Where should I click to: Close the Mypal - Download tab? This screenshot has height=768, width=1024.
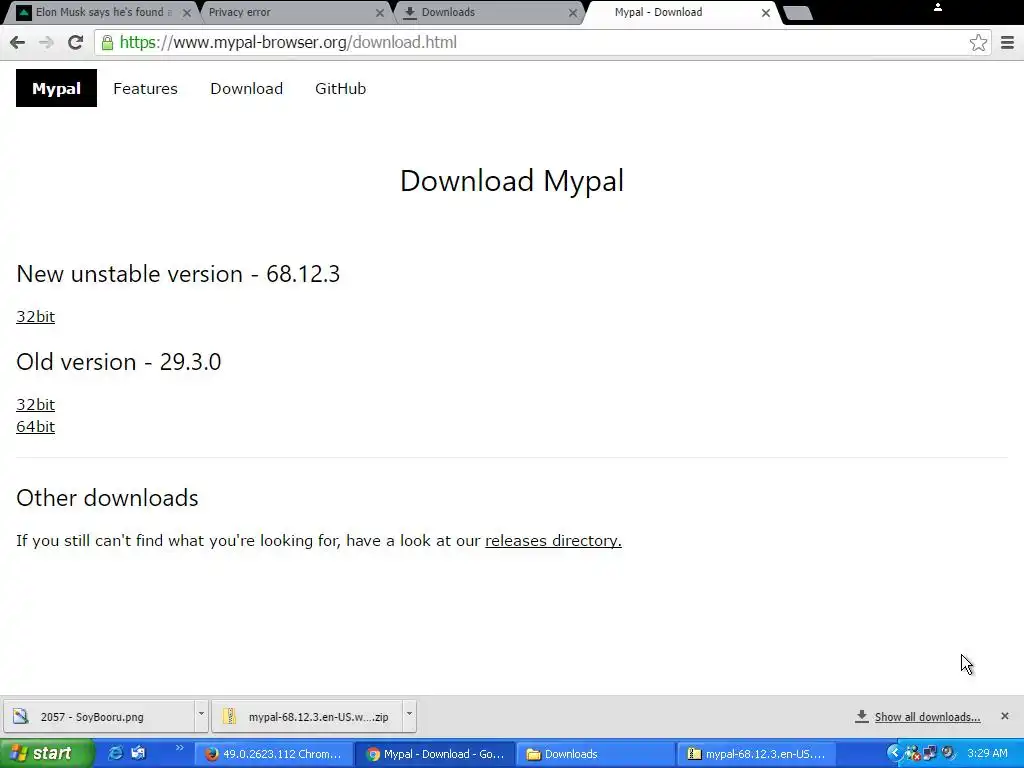click(x=765, y=13)
